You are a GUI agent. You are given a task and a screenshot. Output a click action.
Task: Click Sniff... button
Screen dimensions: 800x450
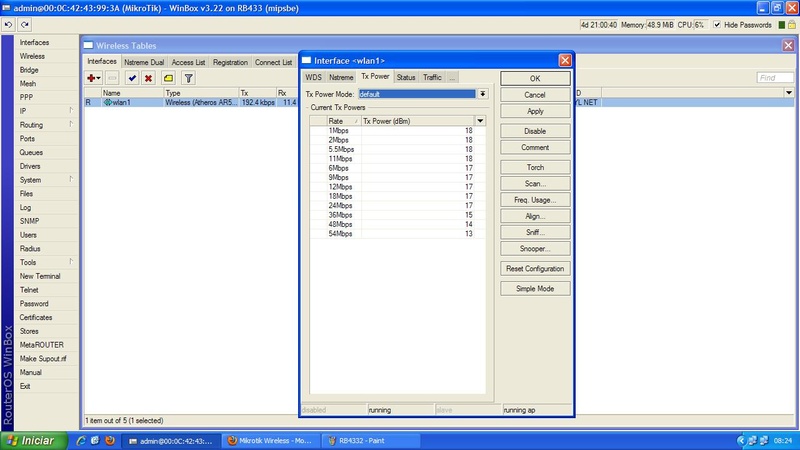pos(535,232)
